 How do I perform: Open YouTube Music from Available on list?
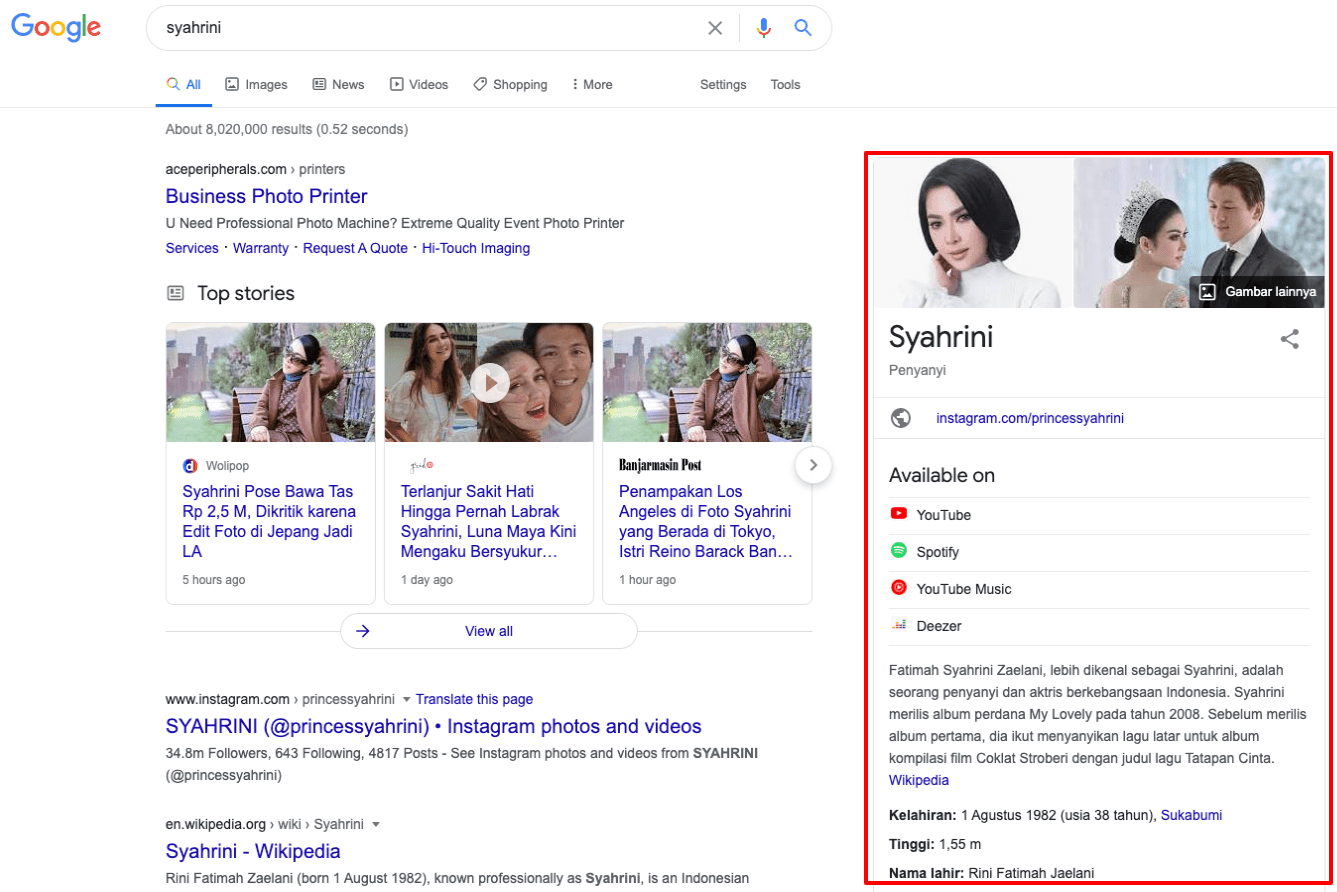[963, 589]
